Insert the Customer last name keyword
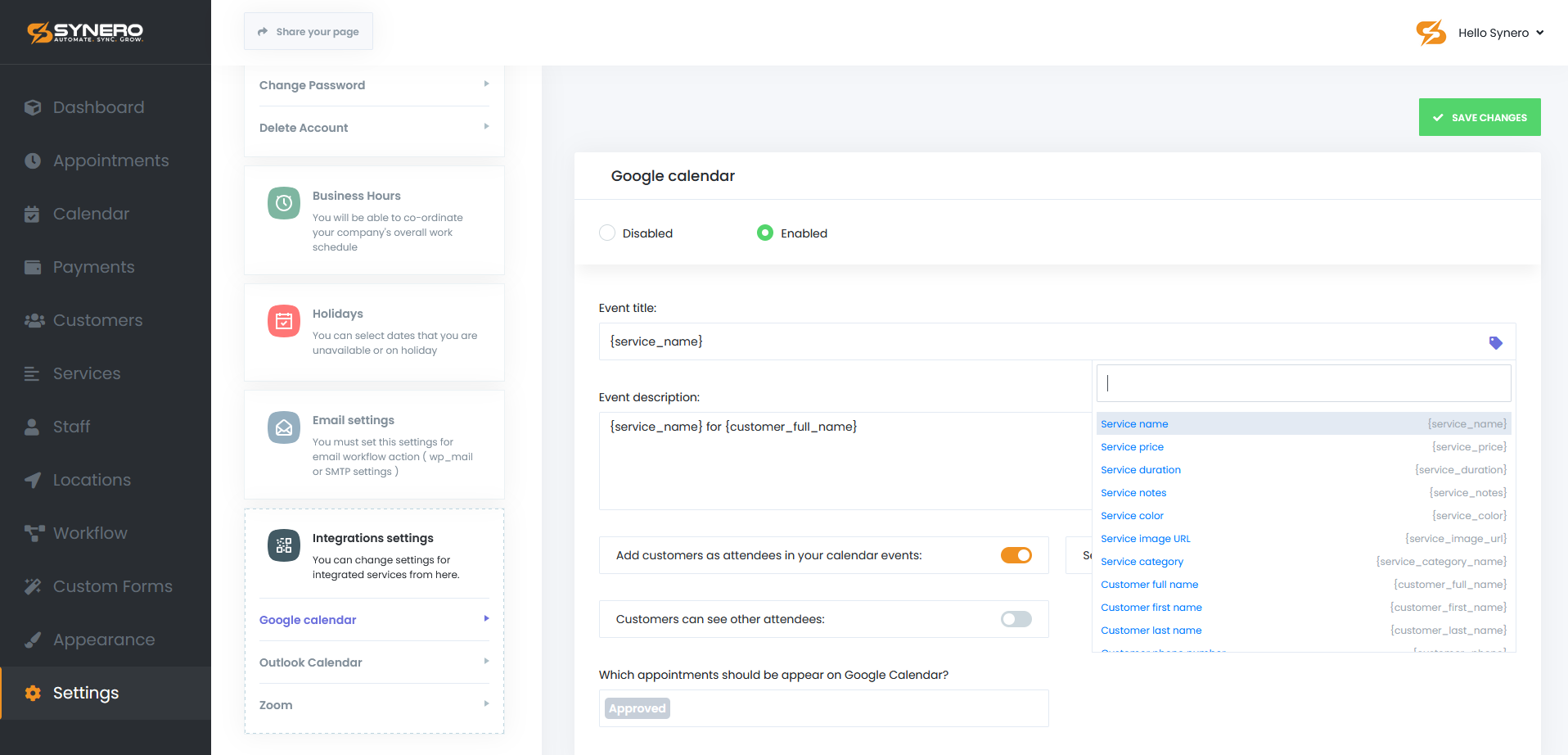This screenshot has height=755, width=1568. coord(1303,630)
